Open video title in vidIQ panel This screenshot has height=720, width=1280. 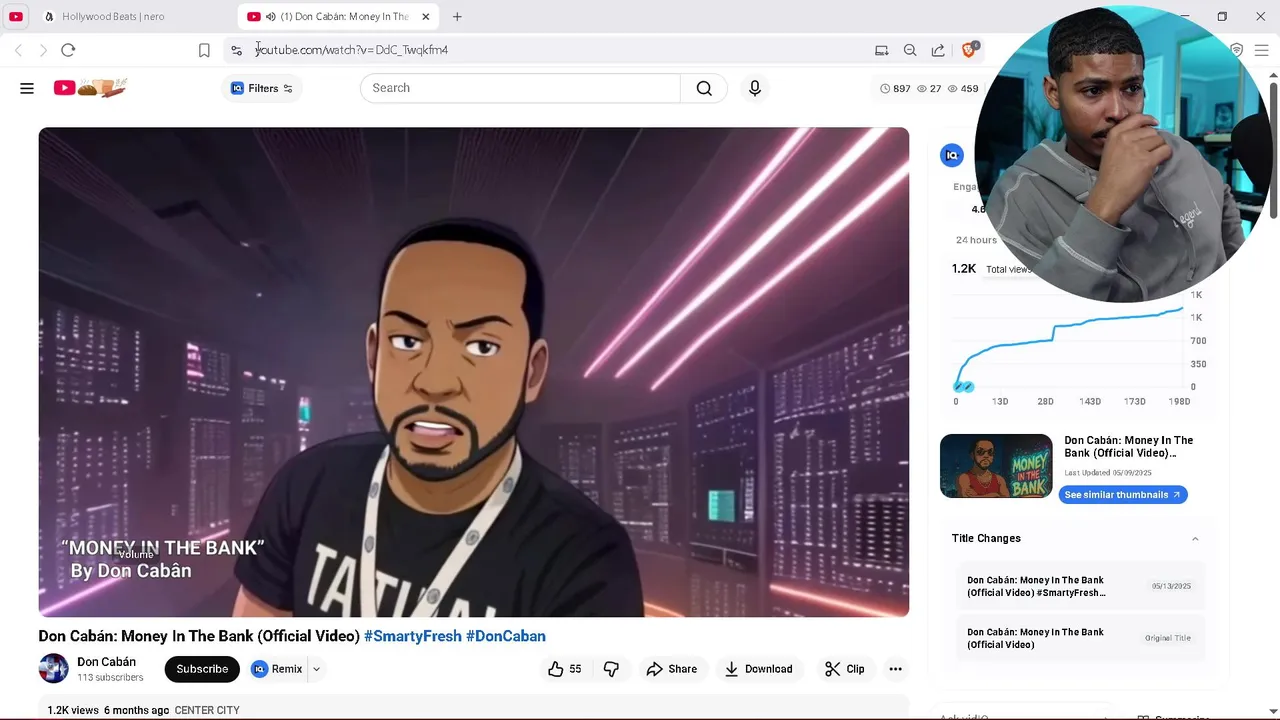point(1128,447)
